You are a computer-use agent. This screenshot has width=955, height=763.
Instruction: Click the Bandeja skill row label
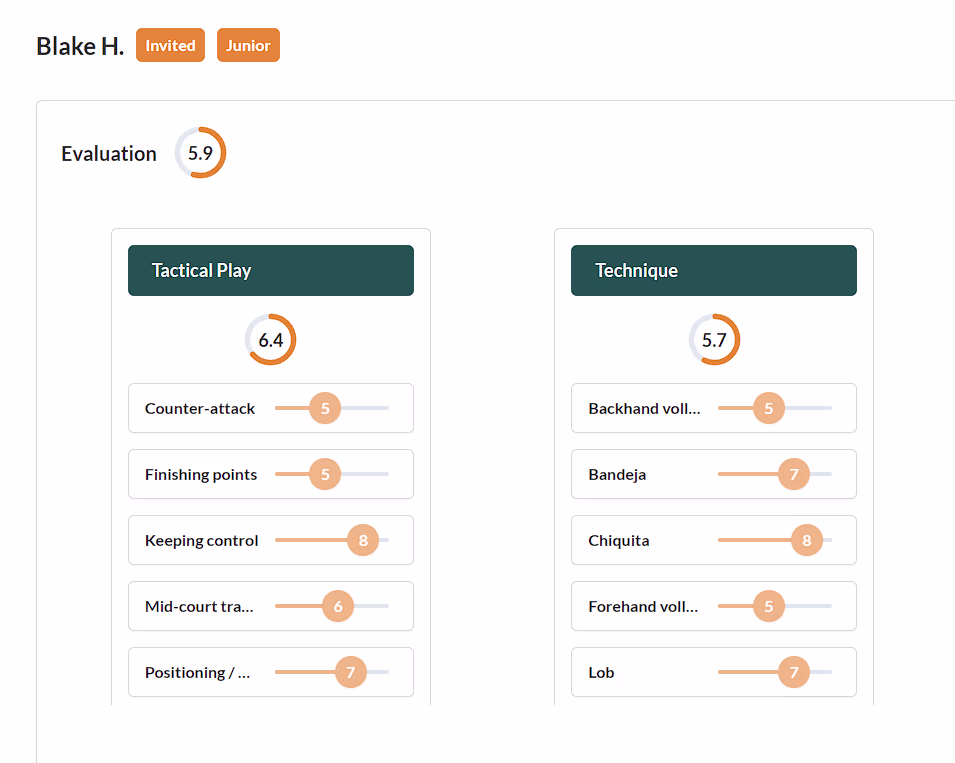click(617, 474)
